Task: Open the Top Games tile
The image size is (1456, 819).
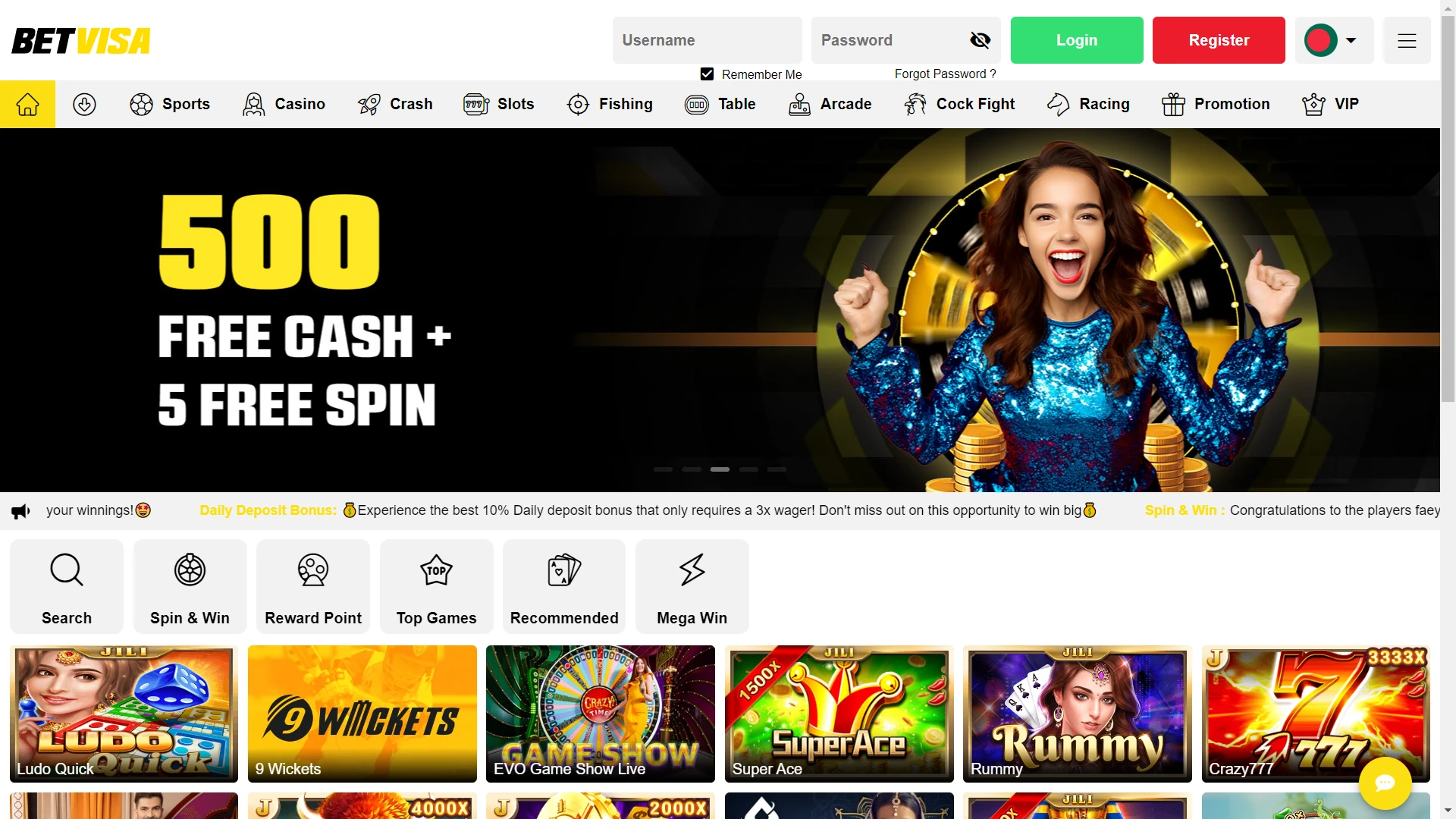Action: 436,586
